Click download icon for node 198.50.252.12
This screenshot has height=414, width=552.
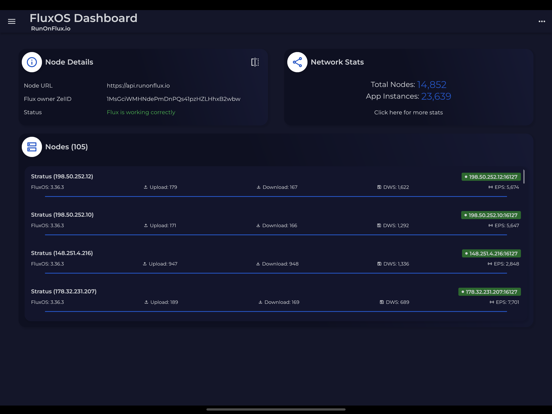click(258, 187)
